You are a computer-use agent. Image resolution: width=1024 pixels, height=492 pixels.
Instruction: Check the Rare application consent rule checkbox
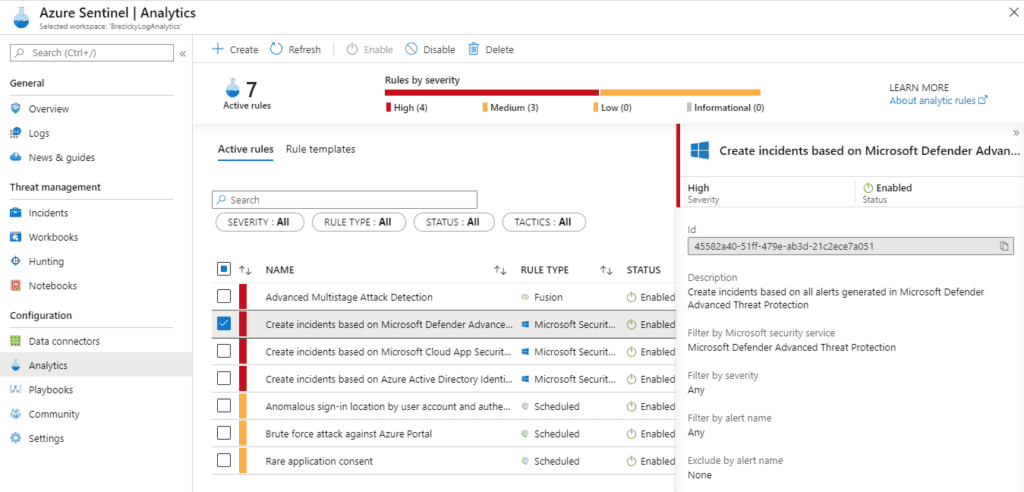tap(223, 461)
